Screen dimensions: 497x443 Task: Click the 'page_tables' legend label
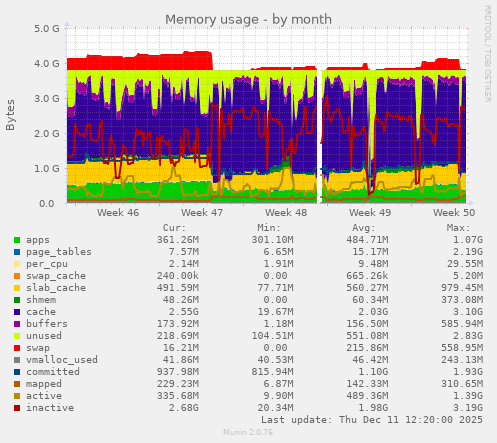59,252
